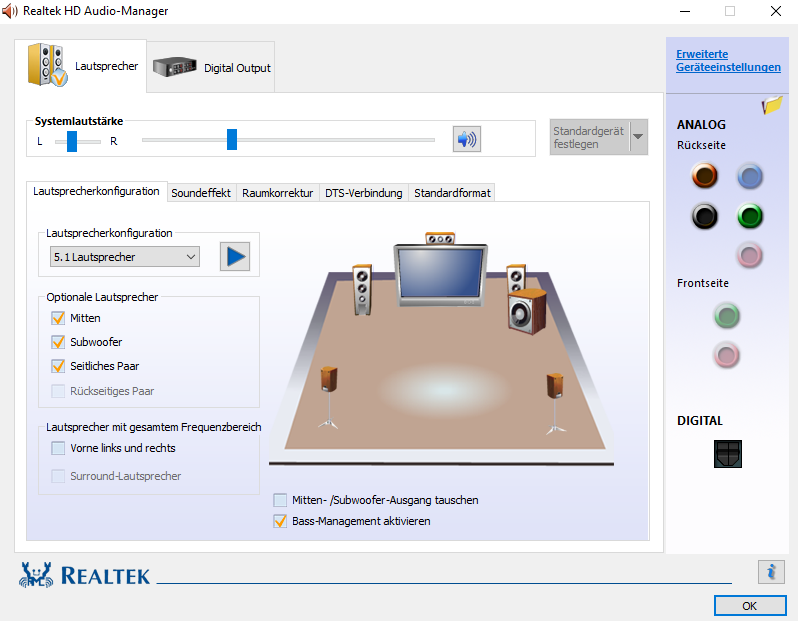Select the blue rear panel jack
The image size is (798, 621).
click(x=750, y=177)
